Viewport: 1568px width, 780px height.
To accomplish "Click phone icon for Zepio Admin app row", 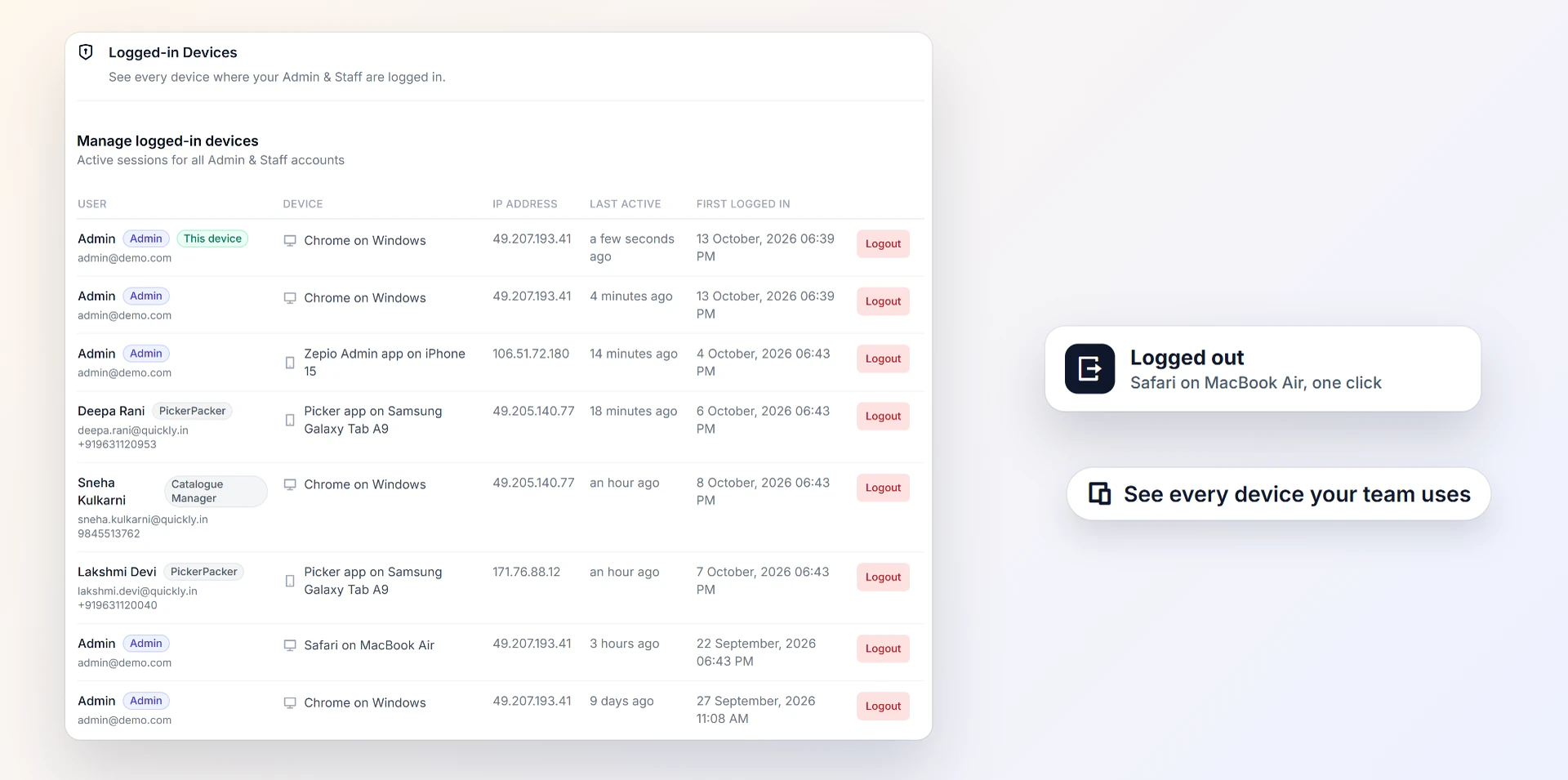I will pyautogui.click(x=290, y=363).
